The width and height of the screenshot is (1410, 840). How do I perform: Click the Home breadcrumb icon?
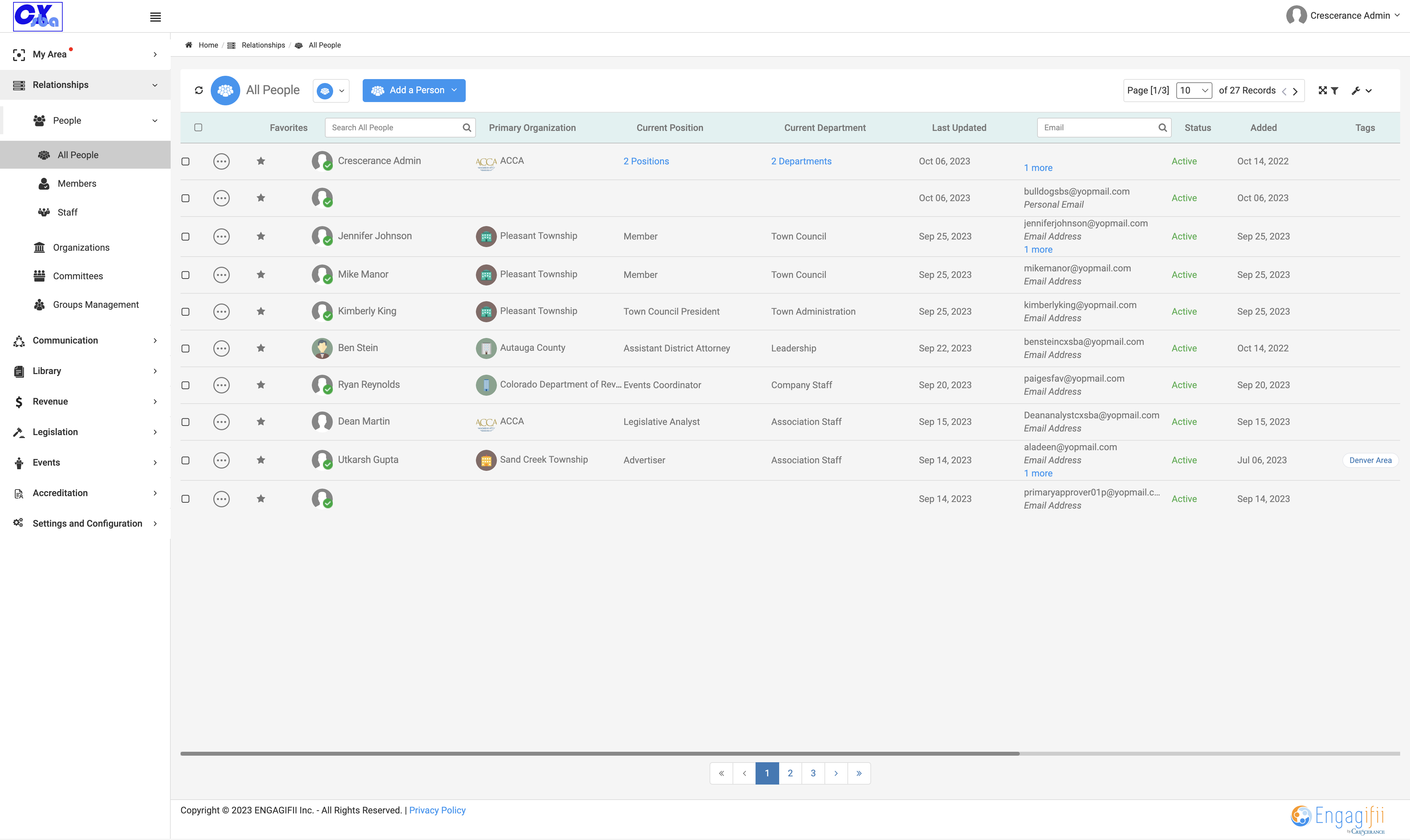click(x=188, y=45)
